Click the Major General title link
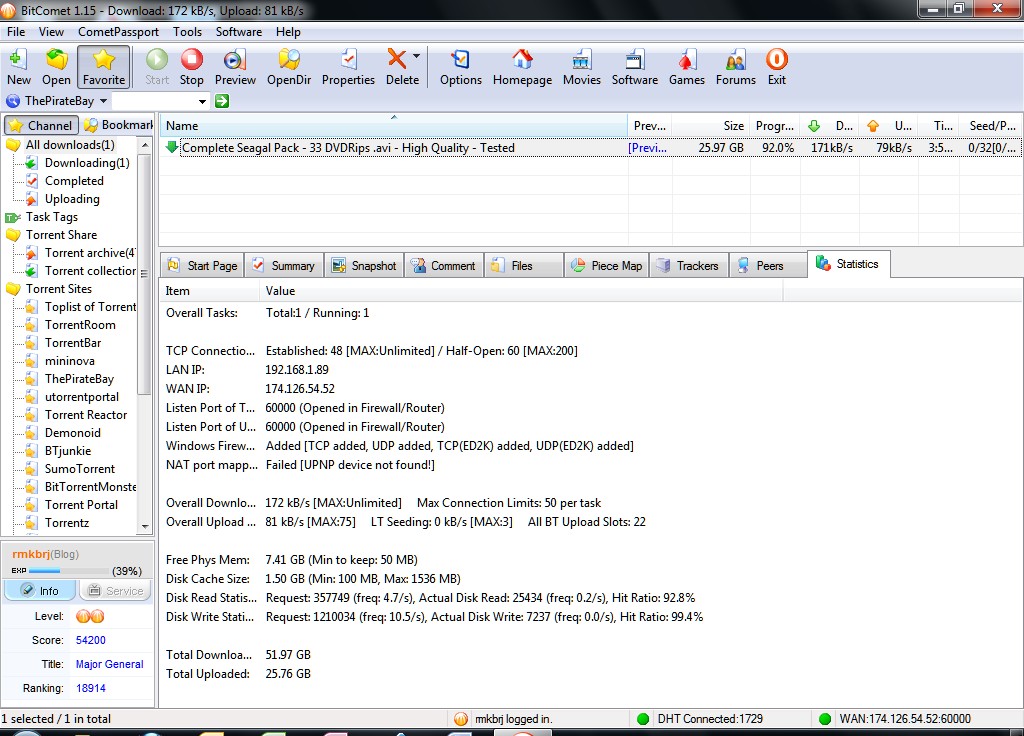Screen dimensions: 1024x736 (x=109, y=664)
